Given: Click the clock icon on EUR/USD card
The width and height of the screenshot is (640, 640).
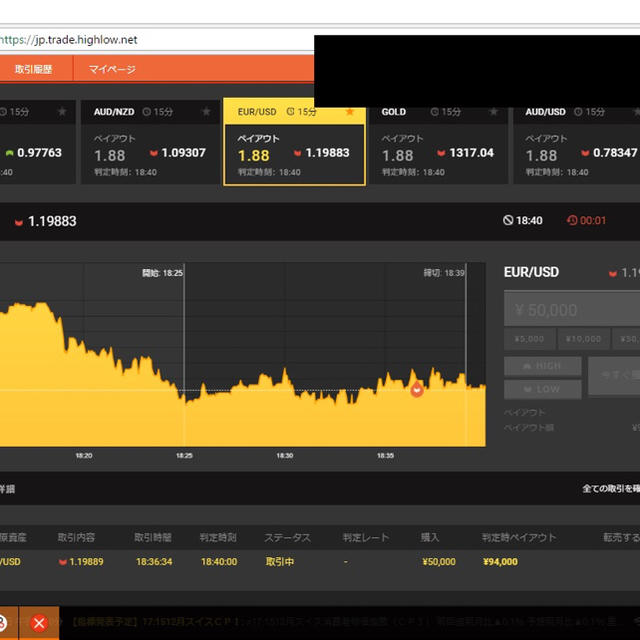Looking at the screenshot, I should (x=291, y=112).
